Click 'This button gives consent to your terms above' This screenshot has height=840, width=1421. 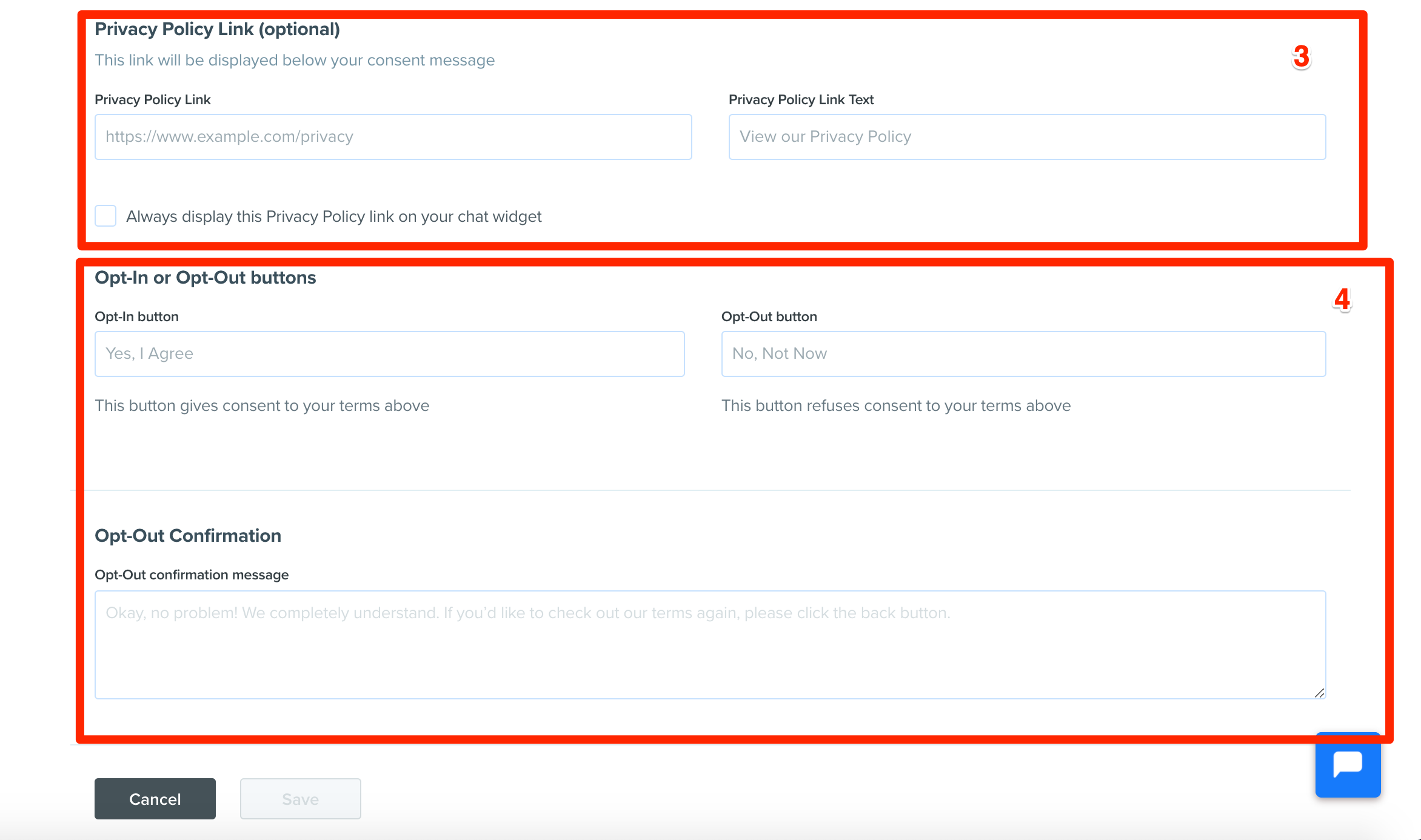click(262, 405)
